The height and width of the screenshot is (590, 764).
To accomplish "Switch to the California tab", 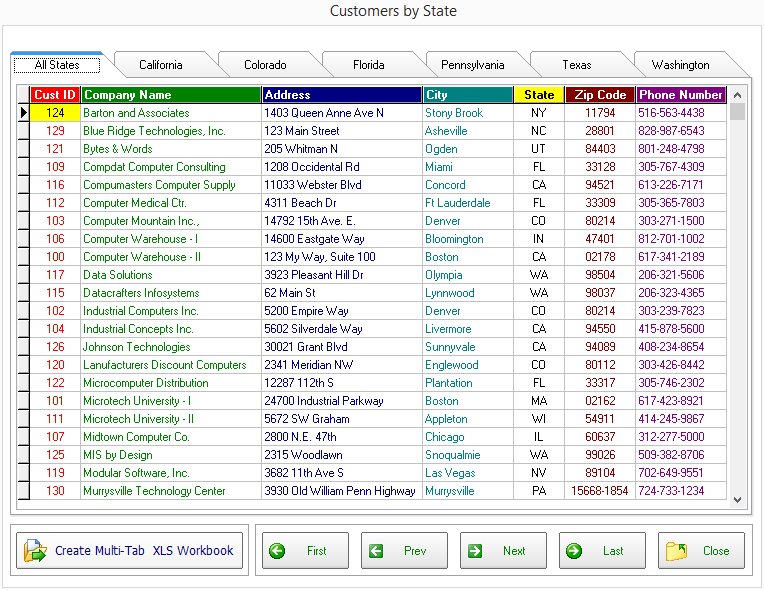I will pos(161,65).
